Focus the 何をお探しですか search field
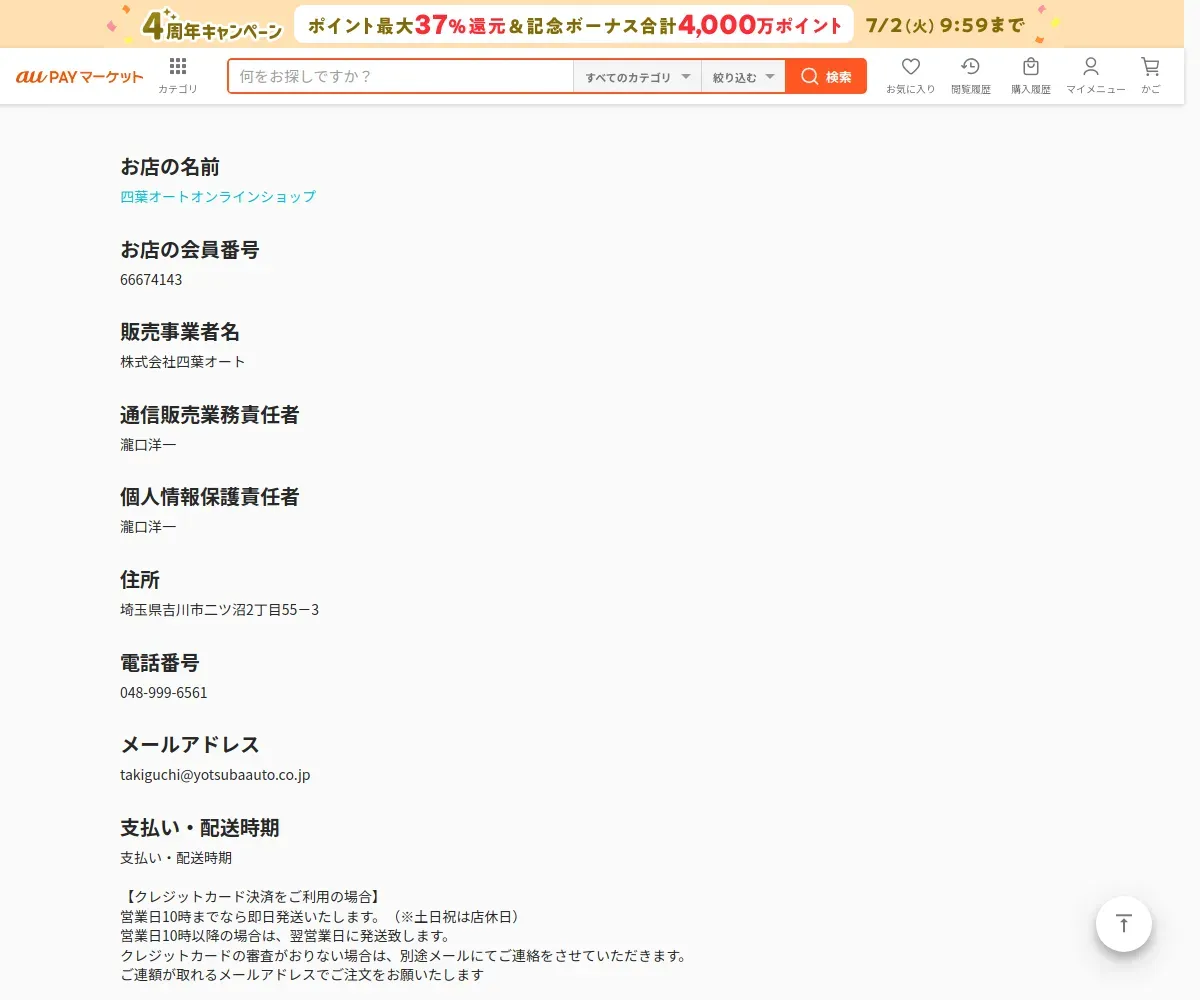This screenshot has width=1200, height=1000. coord(401,77)
